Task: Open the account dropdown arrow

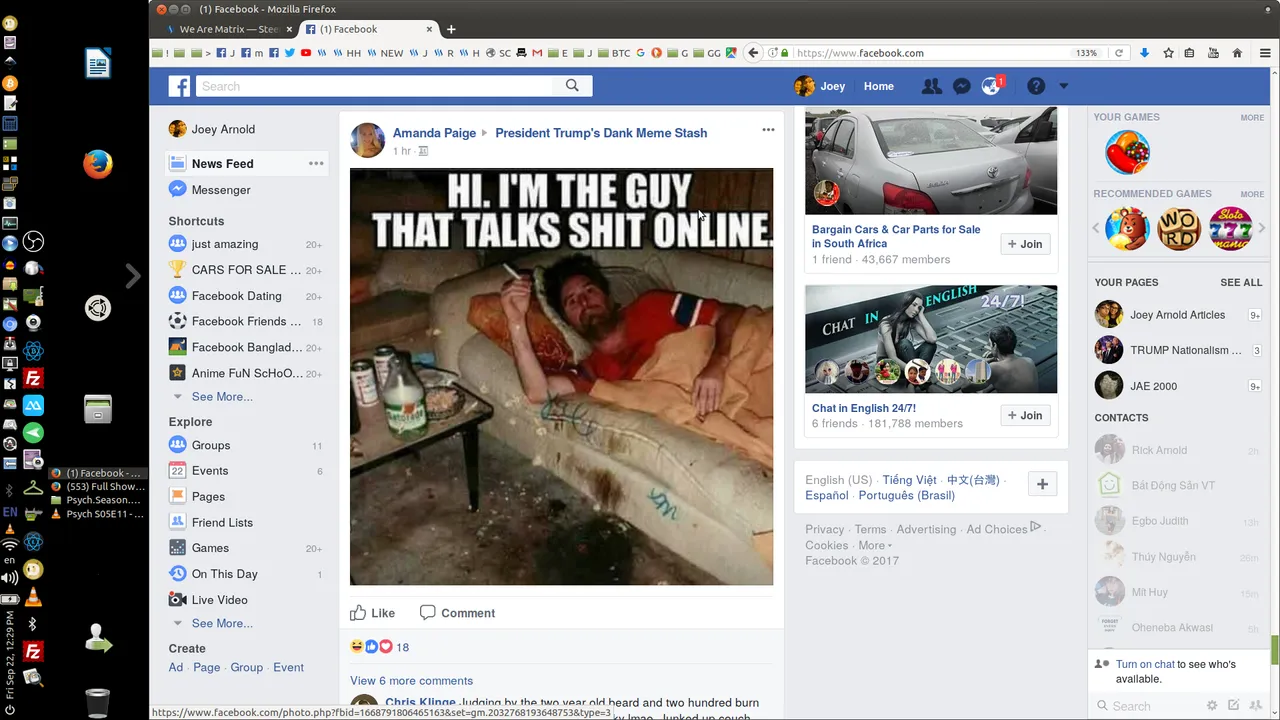Action: tap(1063, 86)
